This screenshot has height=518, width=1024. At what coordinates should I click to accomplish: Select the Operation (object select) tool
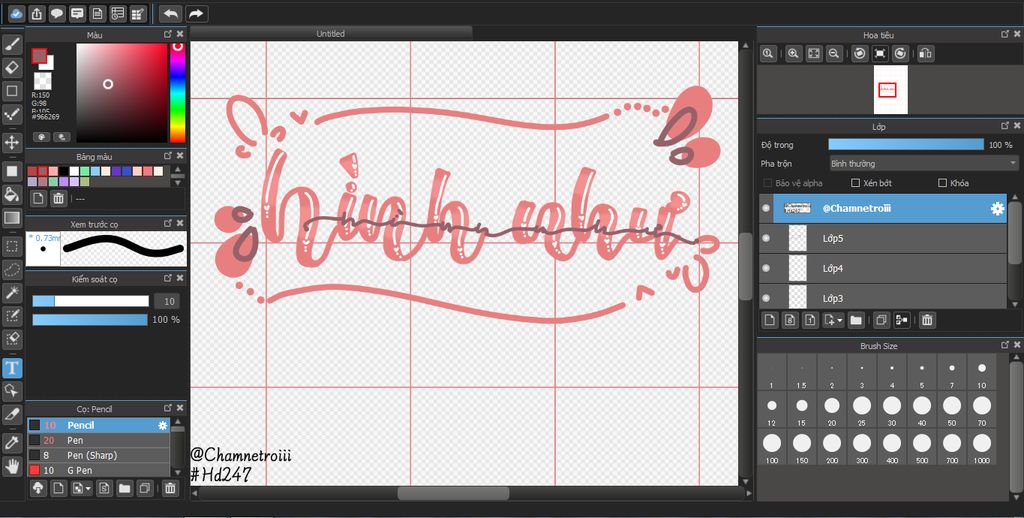[12, 391]
